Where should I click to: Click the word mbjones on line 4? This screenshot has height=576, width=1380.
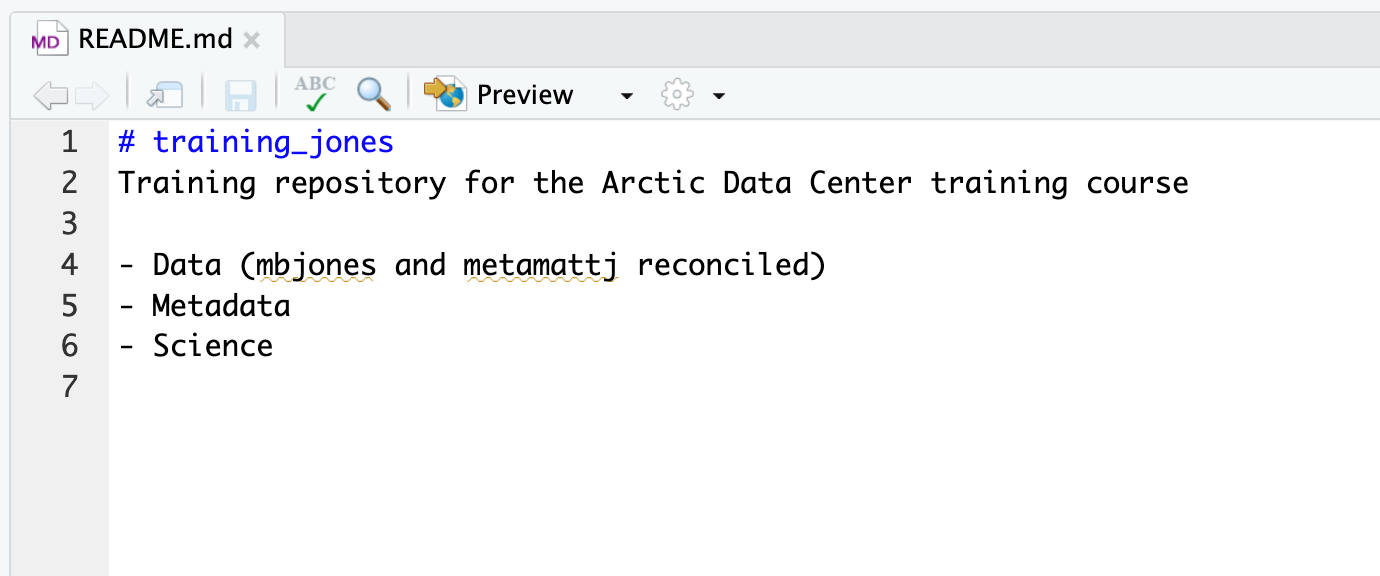pos(318,263)
